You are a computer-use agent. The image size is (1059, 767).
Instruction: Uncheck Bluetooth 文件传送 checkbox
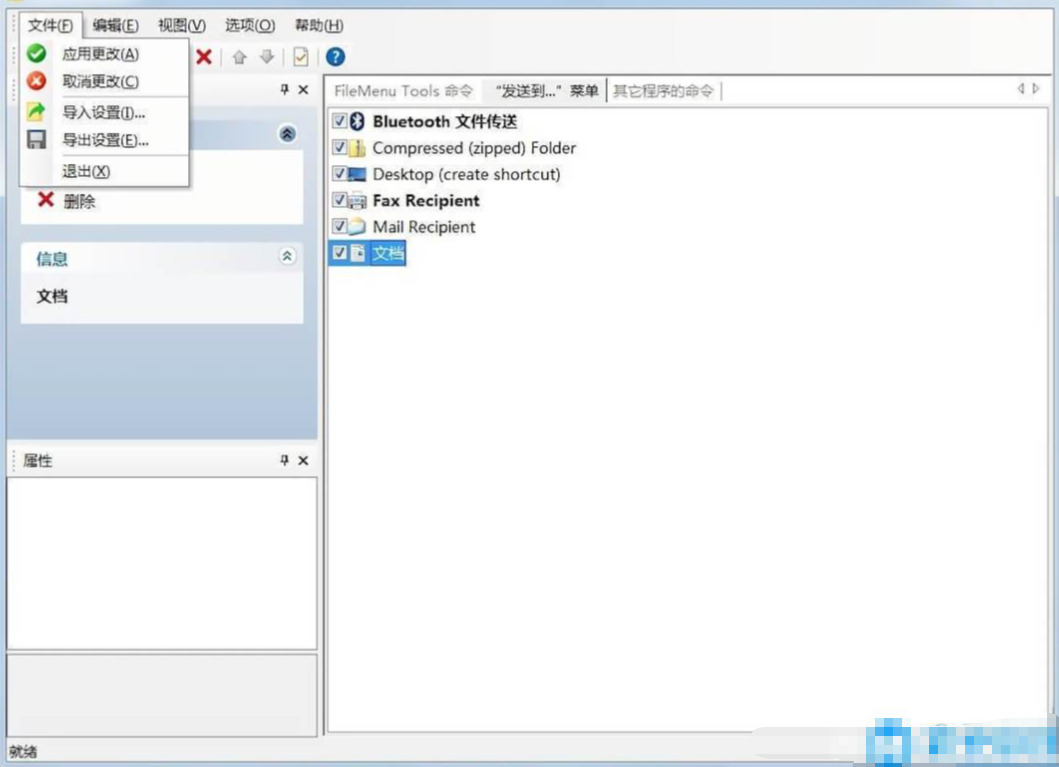[339, 121]
